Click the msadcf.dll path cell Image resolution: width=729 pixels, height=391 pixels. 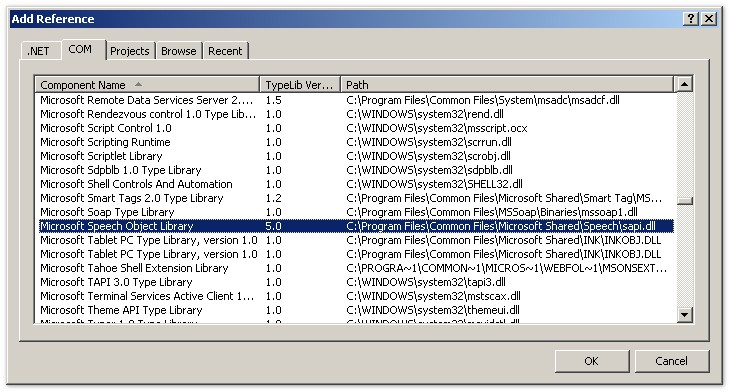pos(483,100)
